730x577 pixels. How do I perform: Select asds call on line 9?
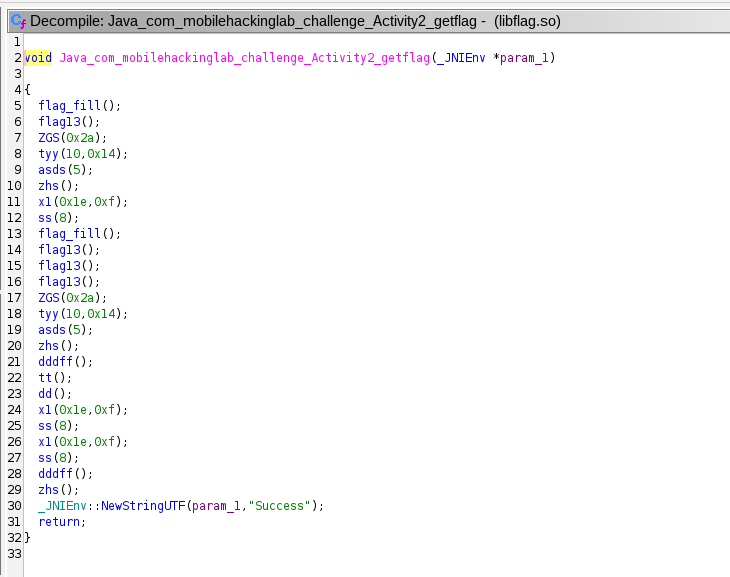[52, 170]
